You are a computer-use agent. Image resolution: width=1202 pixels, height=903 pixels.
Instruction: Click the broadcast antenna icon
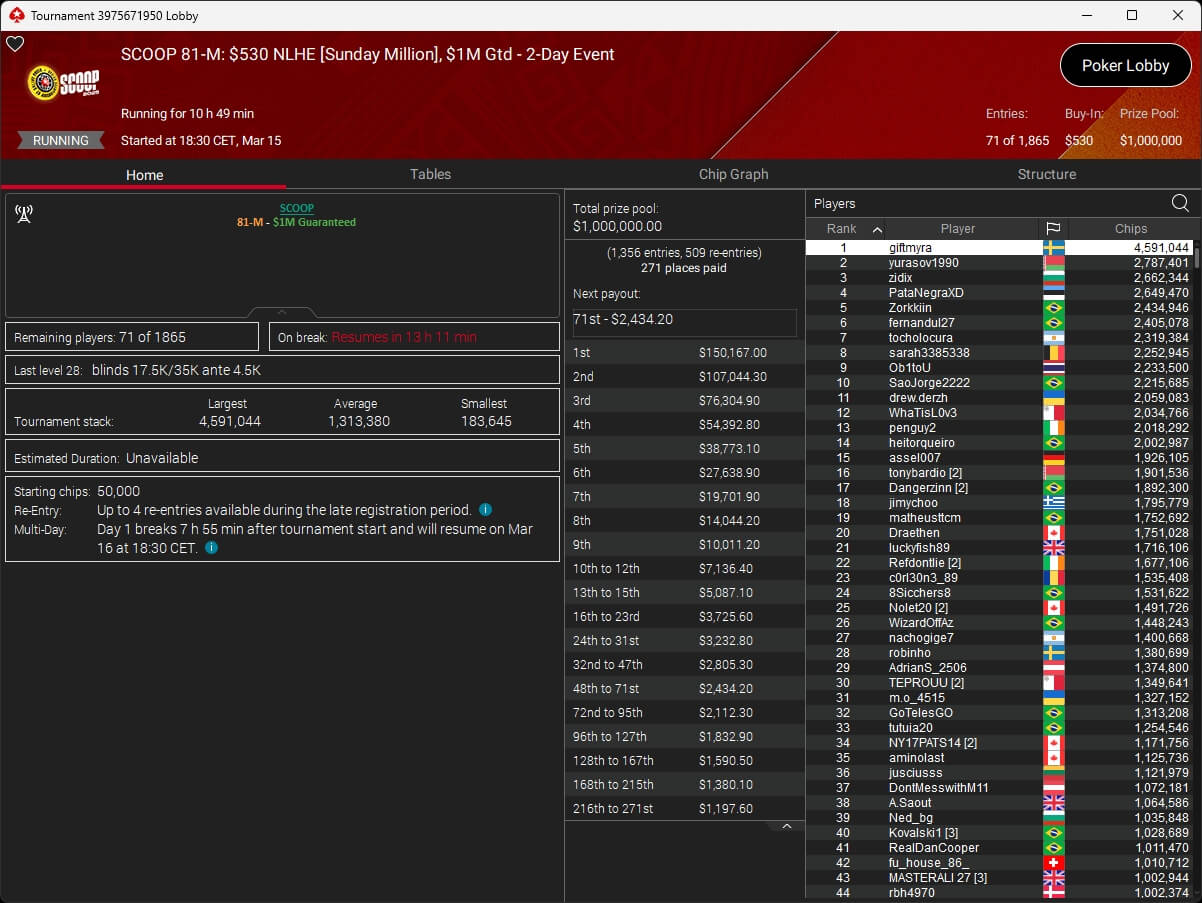pos(24,213)
